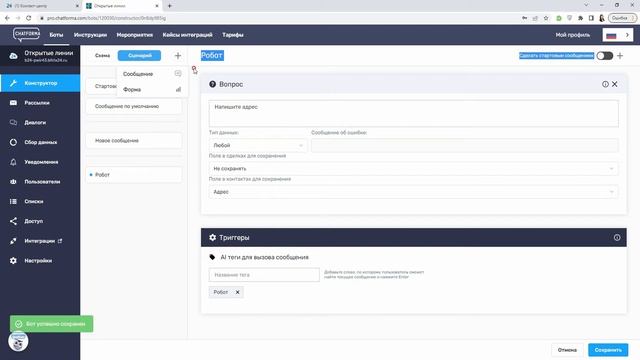Click the Интеграции plug icon
Viewport: 640px width, 360px height.
point(13,241)
